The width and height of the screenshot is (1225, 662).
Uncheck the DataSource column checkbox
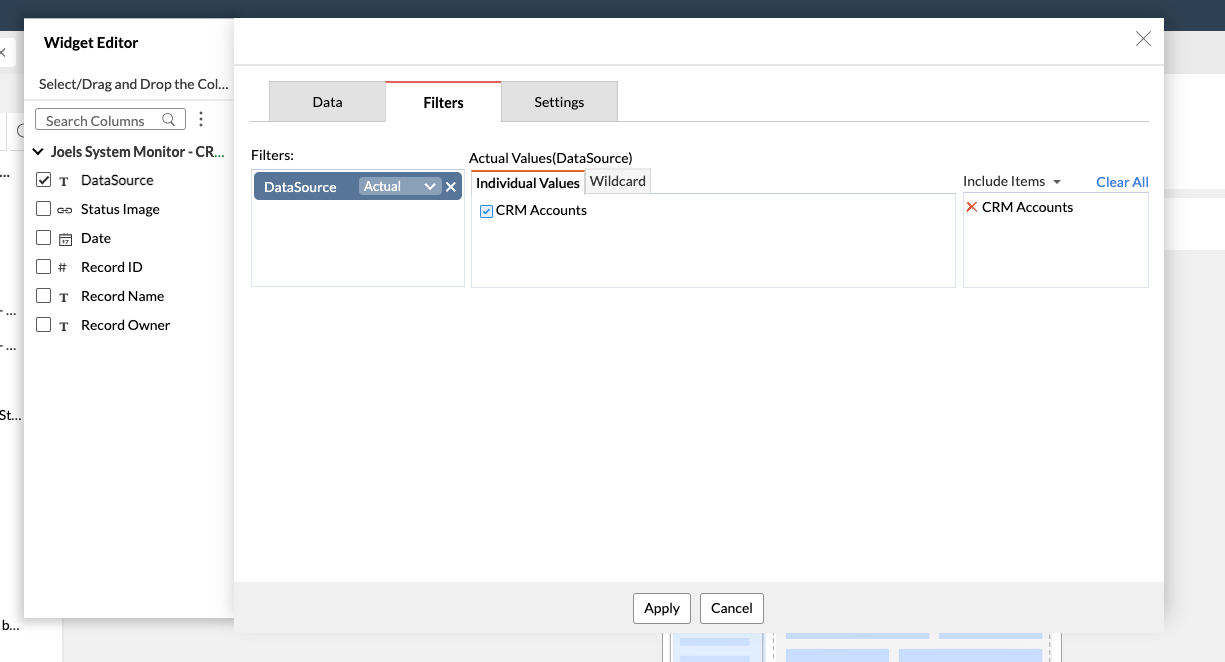pos(43,180)
